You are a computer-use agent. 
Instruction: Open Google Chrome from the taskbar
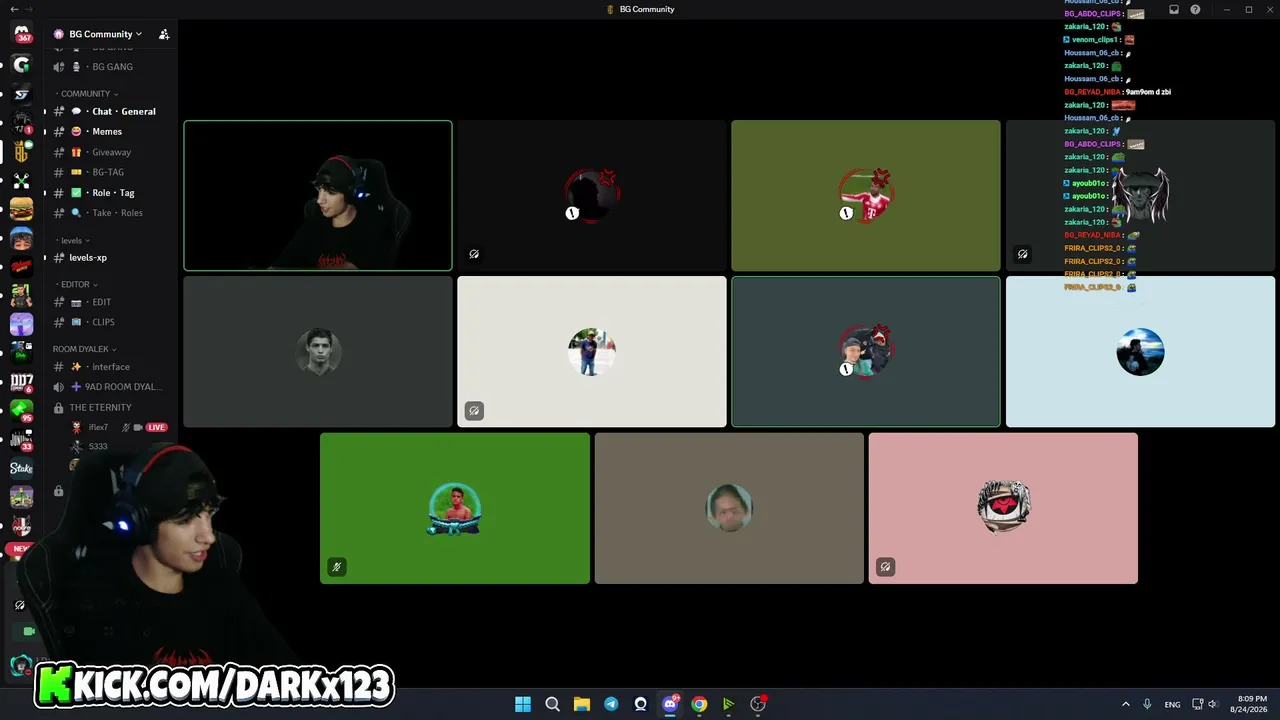[699, 704]
